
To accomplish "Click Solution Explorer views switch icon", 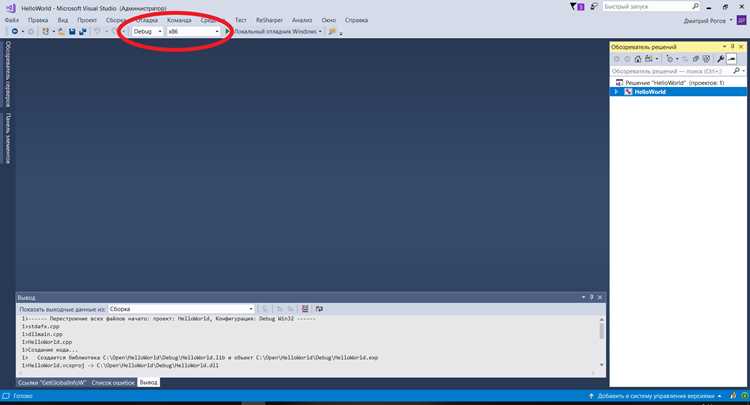I will click(x=649, y=59).
